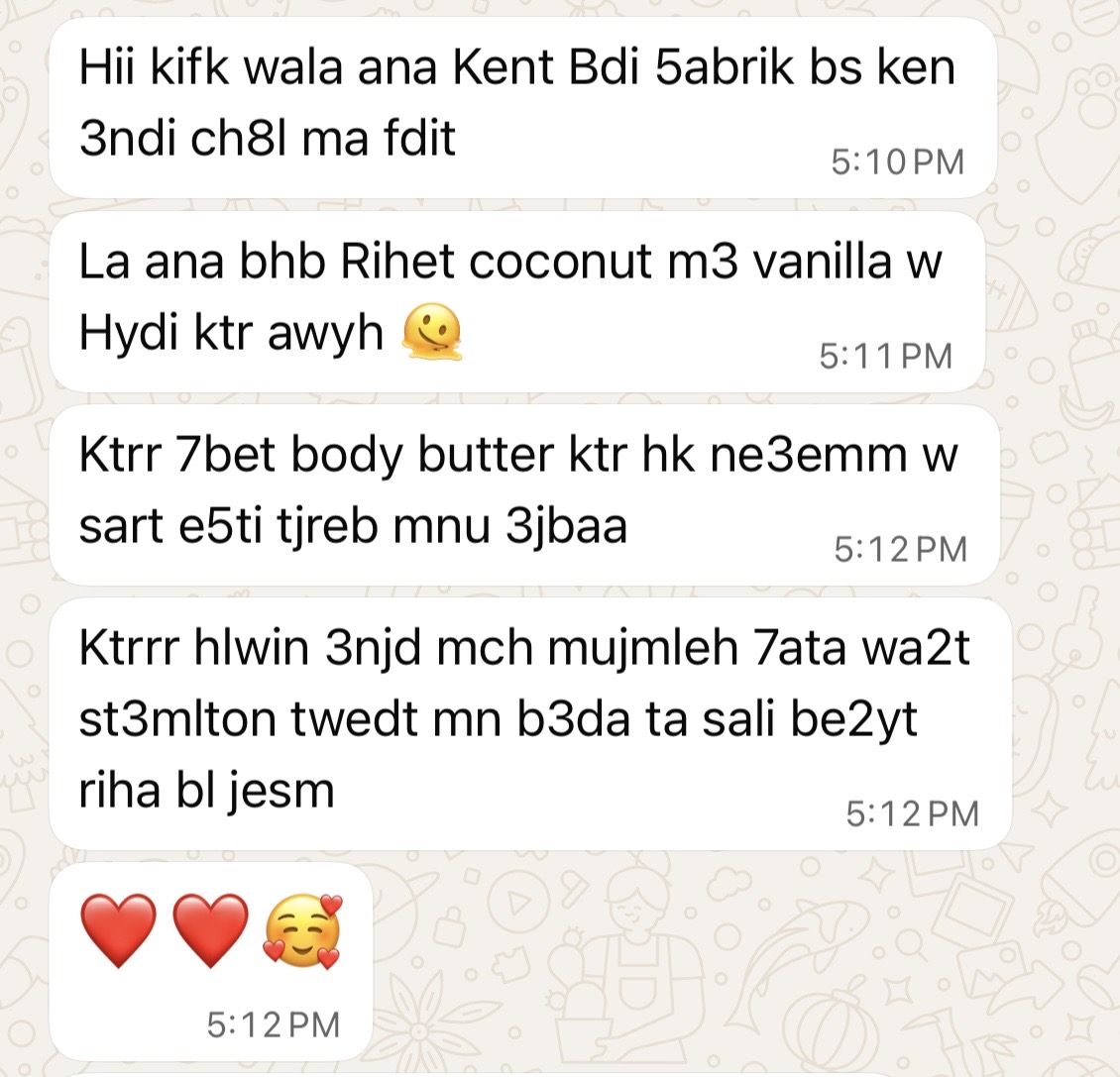
Task: Select the message starting "Ktrrr hlwin 3njd"
Action: click(530, 724)
